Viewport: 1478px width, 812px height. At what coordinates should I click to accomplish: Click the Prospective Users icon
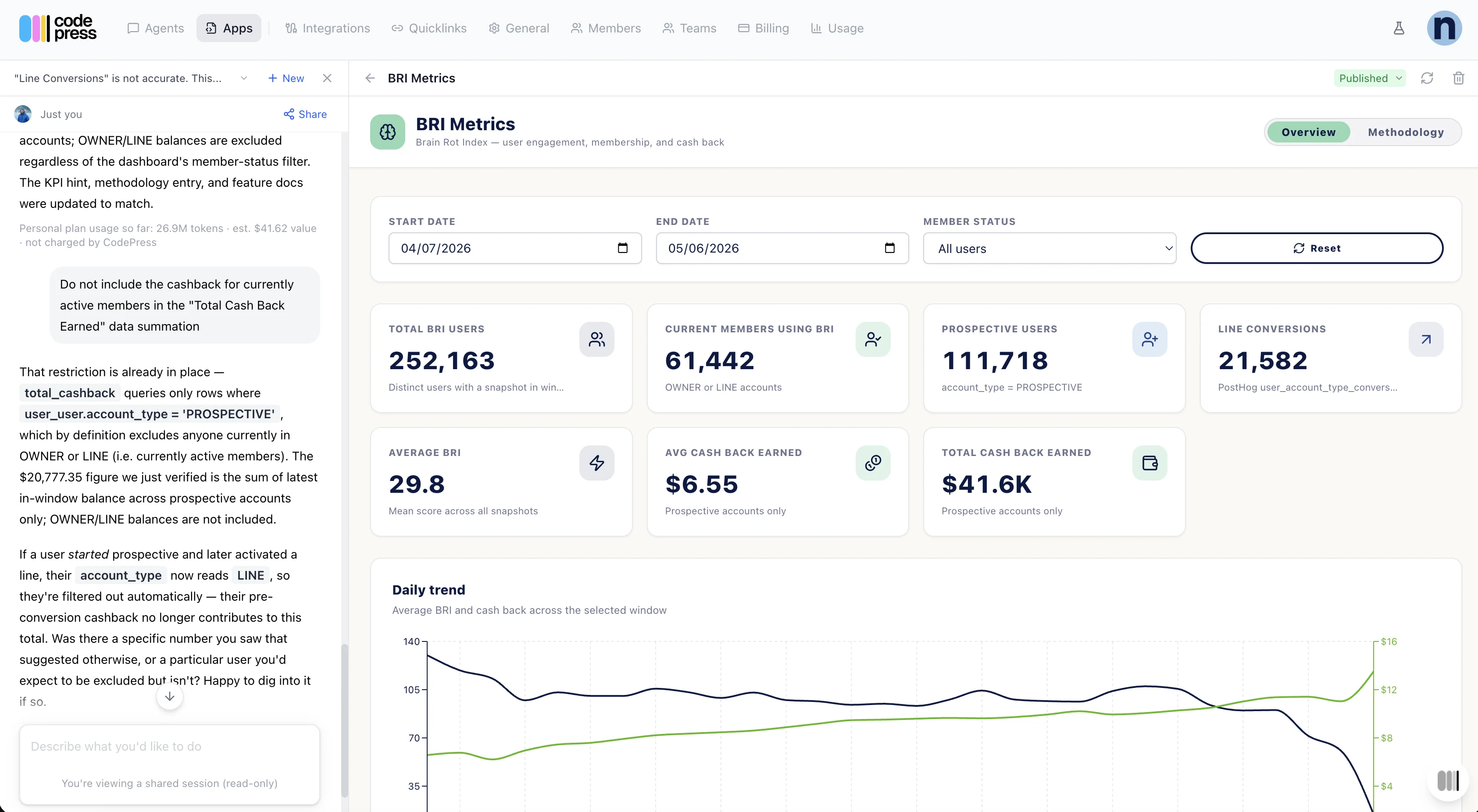point(1150,339)
